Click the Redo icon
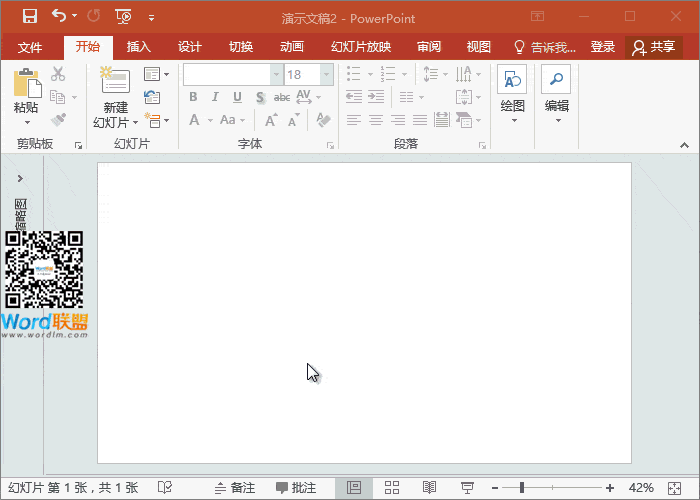The image size is (700, 500). click(x=94, y=16)
